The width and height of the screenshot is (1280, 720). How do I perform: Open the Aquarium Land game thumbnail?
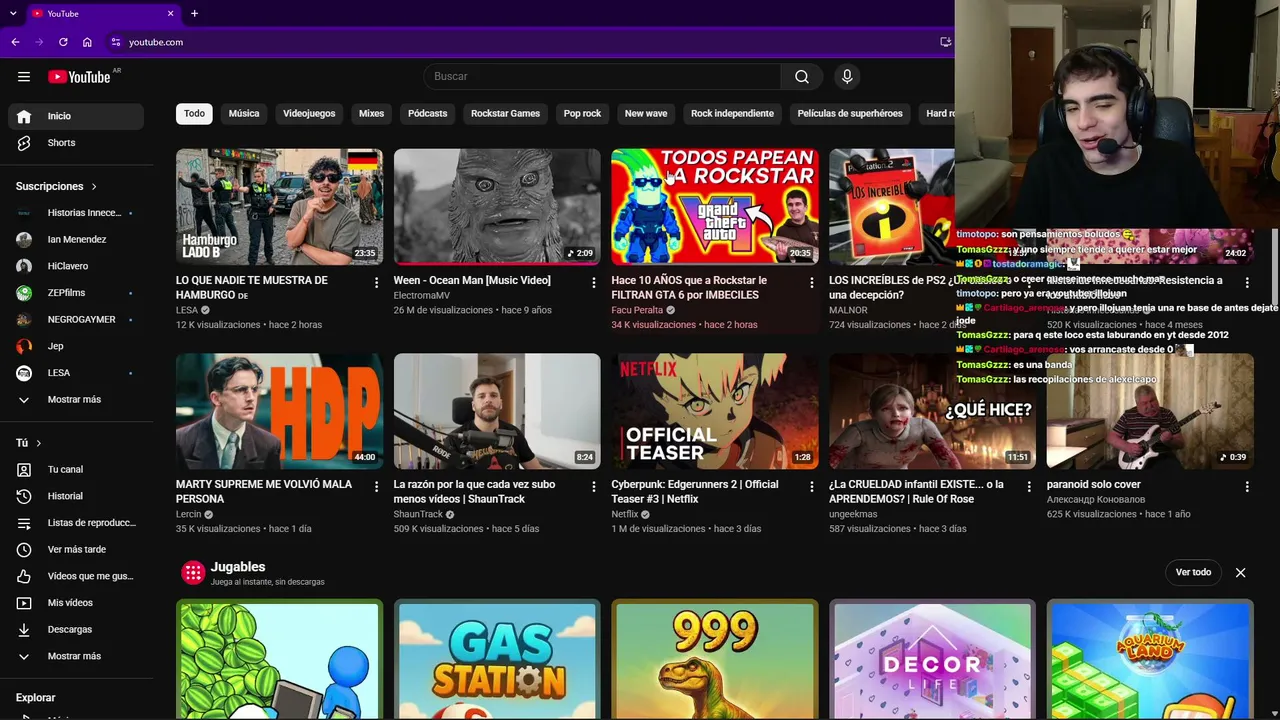(1150, 659)
